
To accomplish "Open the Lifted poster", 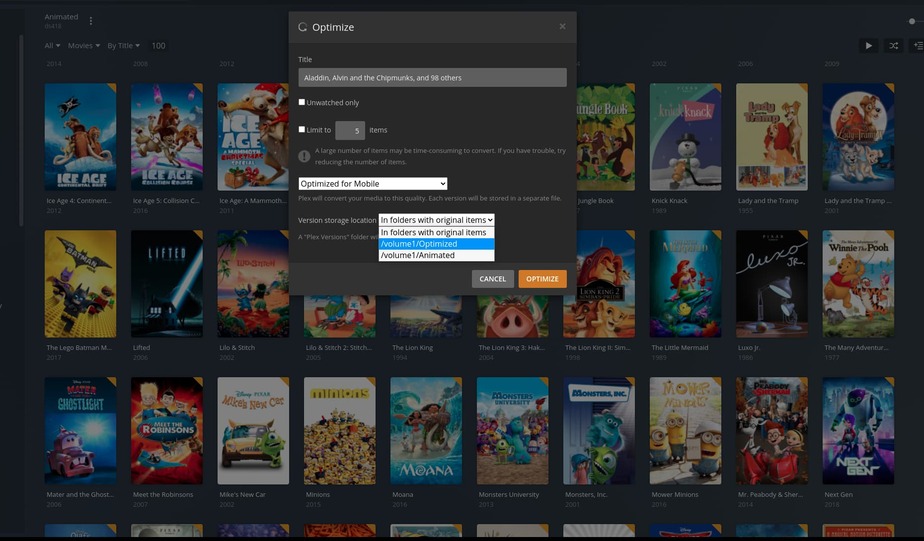I will [167, 284].
